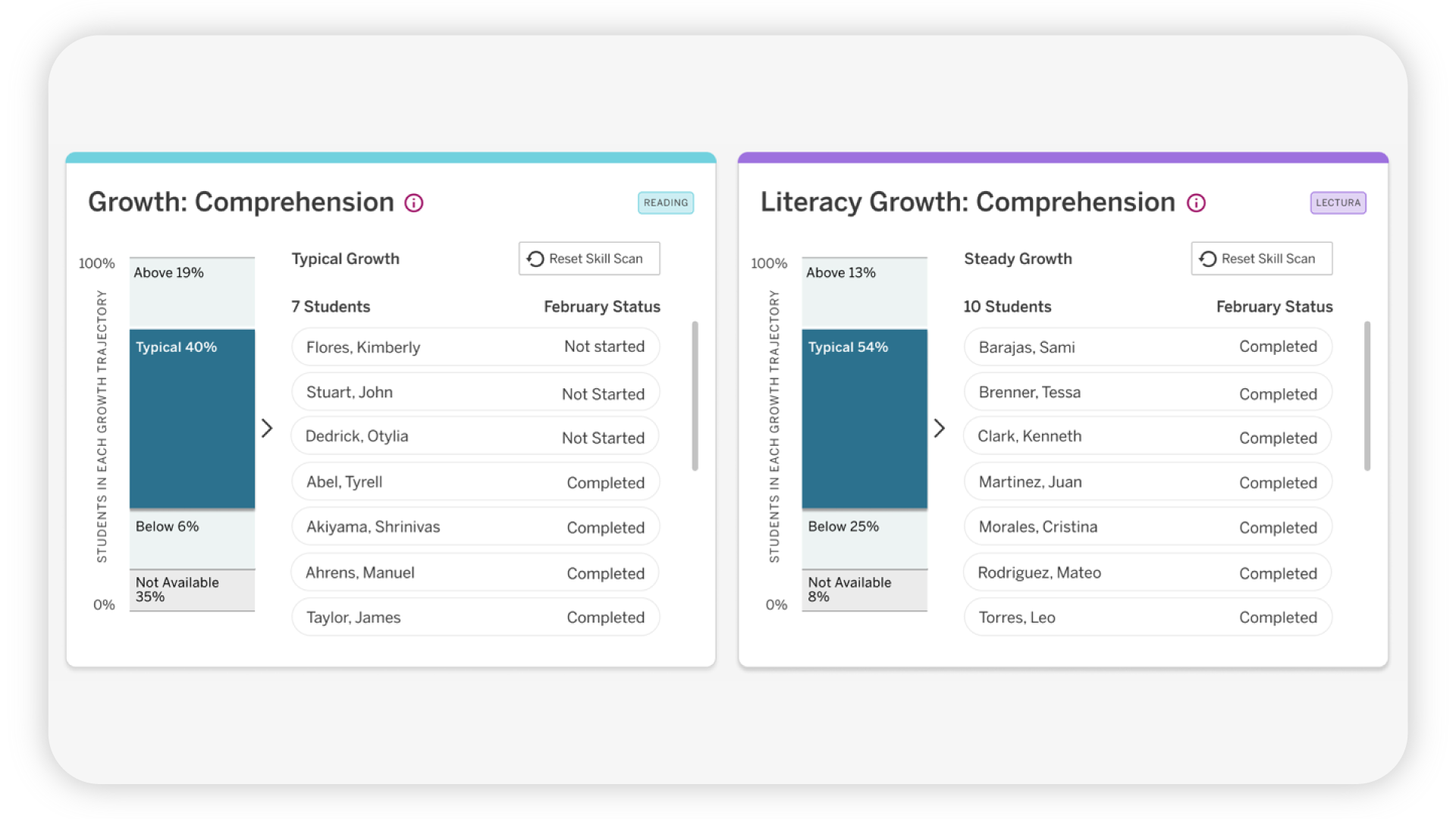Click info icon beside Growth: Comprehension title

tap(413, 203)
